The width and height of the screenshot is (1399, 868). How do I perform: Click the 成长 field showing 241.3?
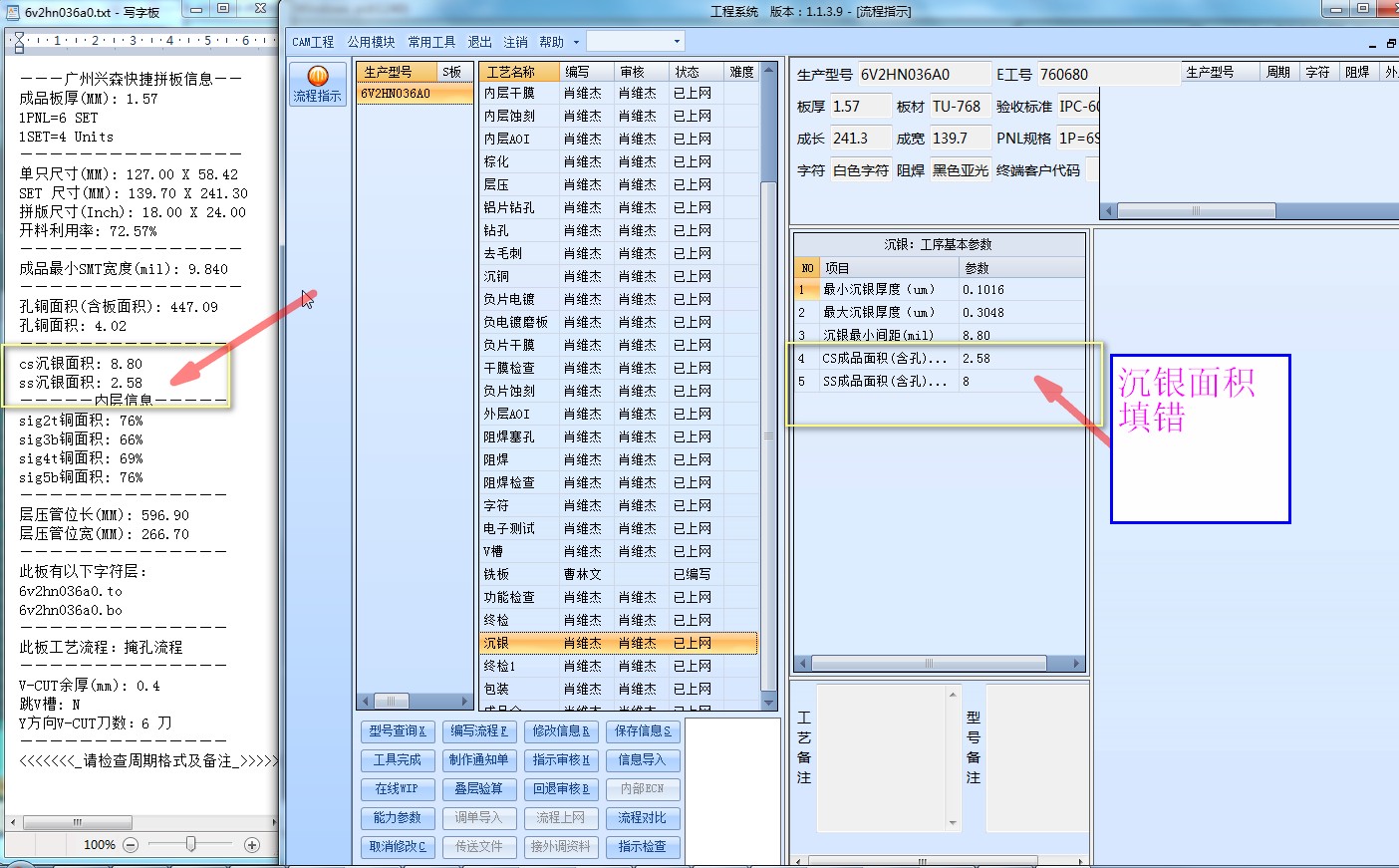tap(860, 138)
